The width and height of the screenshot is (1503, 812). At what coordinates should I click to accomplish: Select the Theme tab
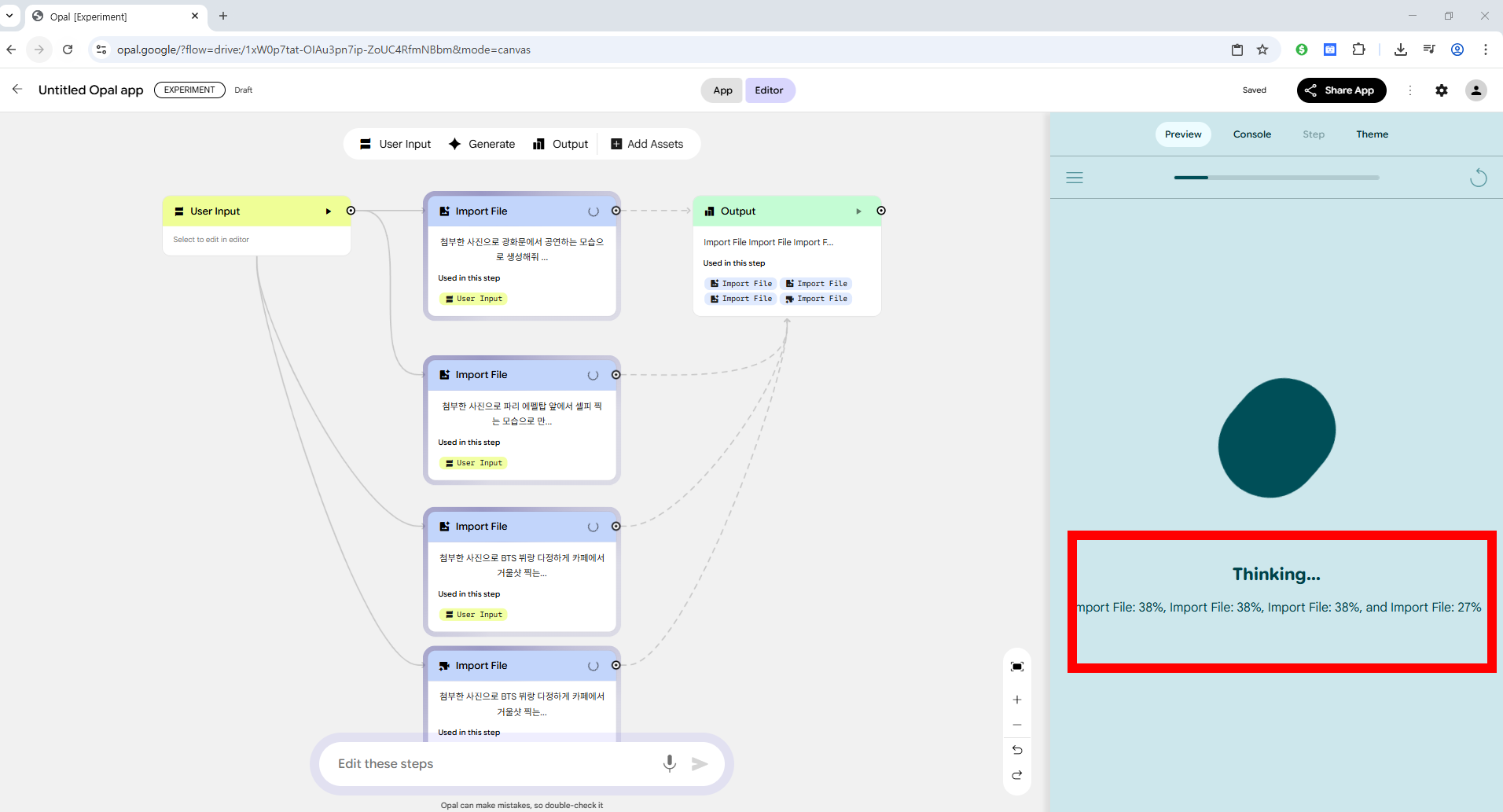1372,134
